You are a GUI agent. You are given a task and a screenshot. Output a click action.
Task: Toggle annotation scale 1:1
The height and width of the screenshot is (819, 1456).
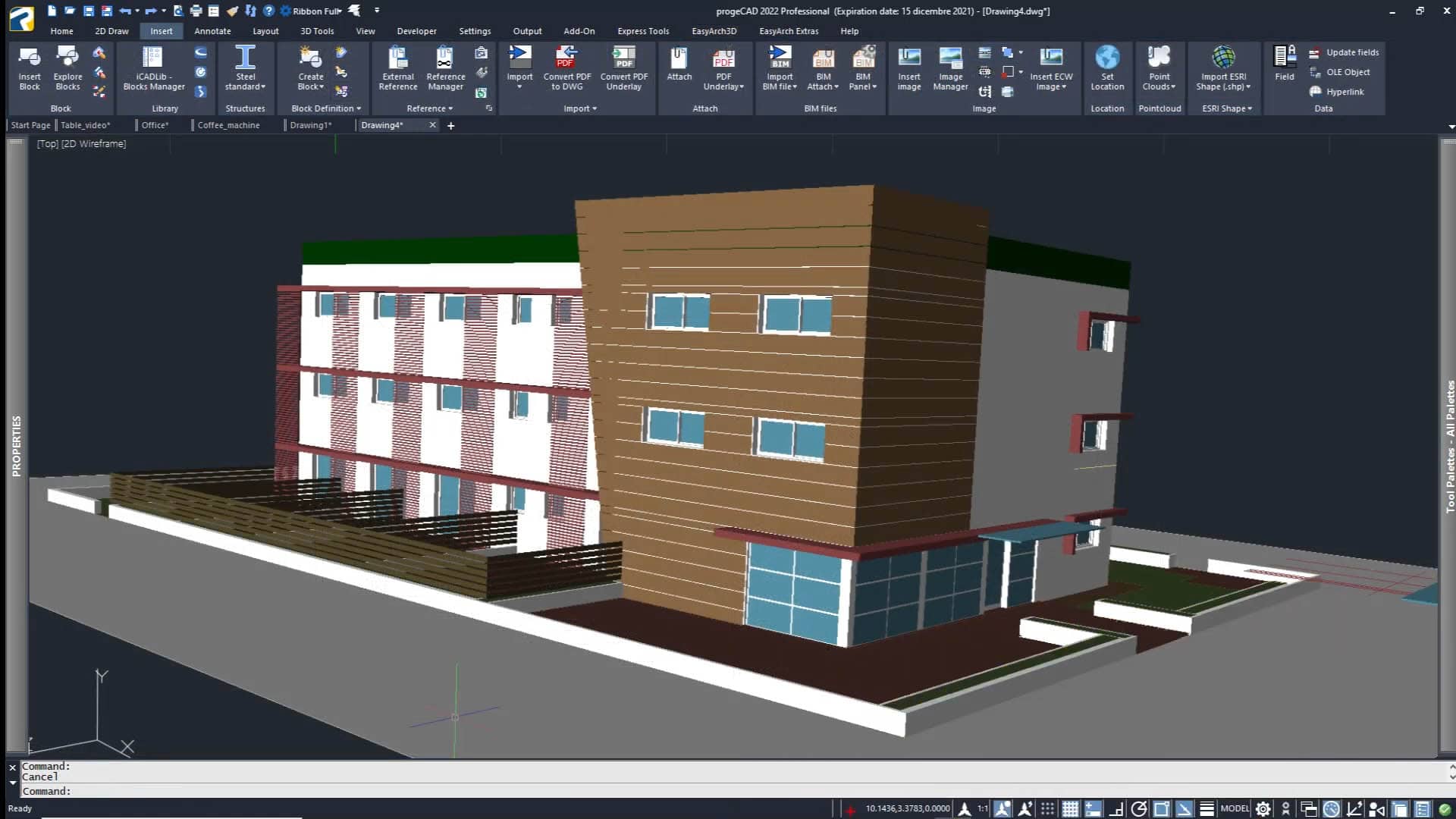[983, 808]
